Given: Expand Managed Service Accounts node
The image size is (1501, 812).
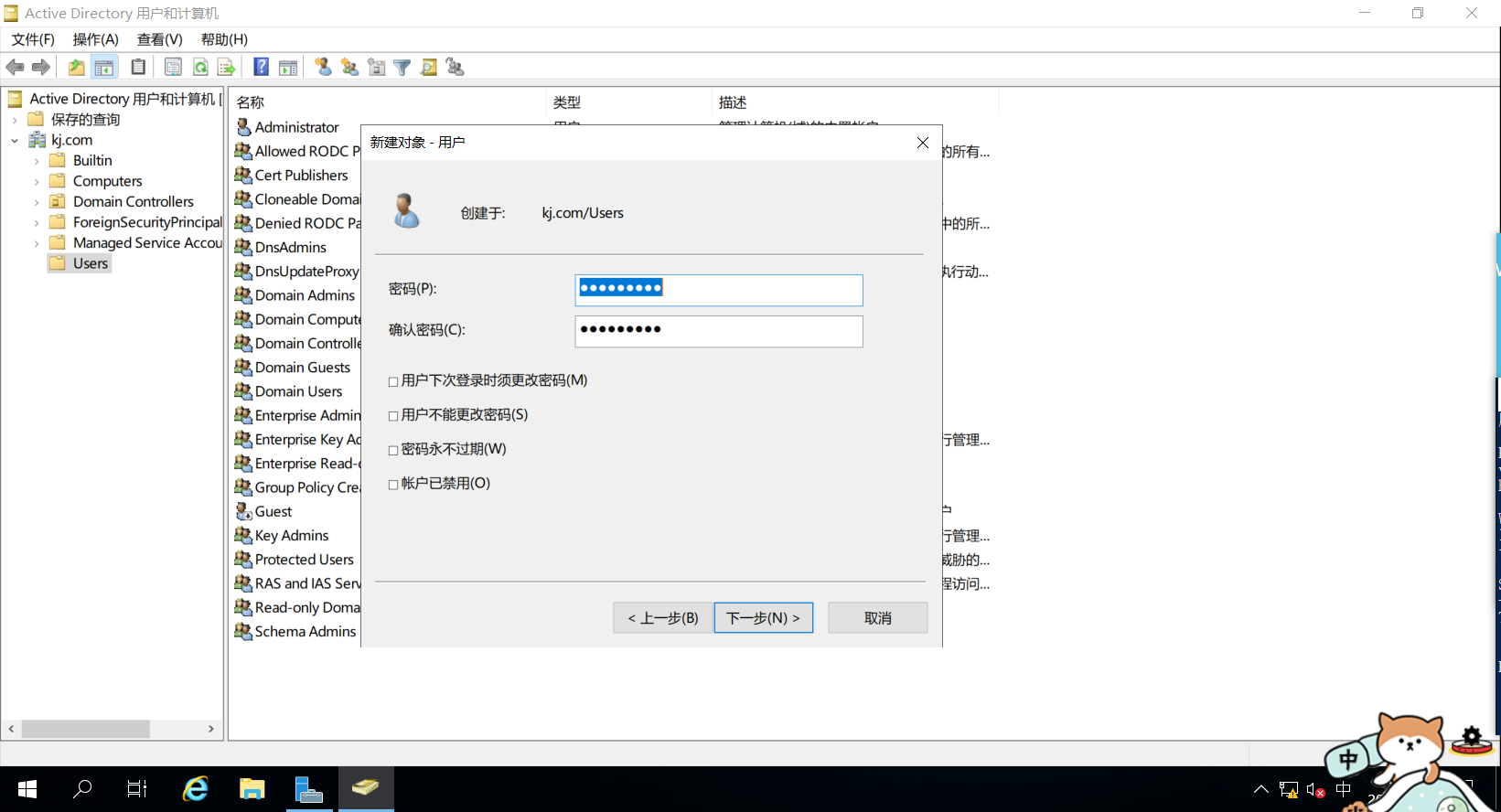Looking at the screenshot, I should click(37, 243).
